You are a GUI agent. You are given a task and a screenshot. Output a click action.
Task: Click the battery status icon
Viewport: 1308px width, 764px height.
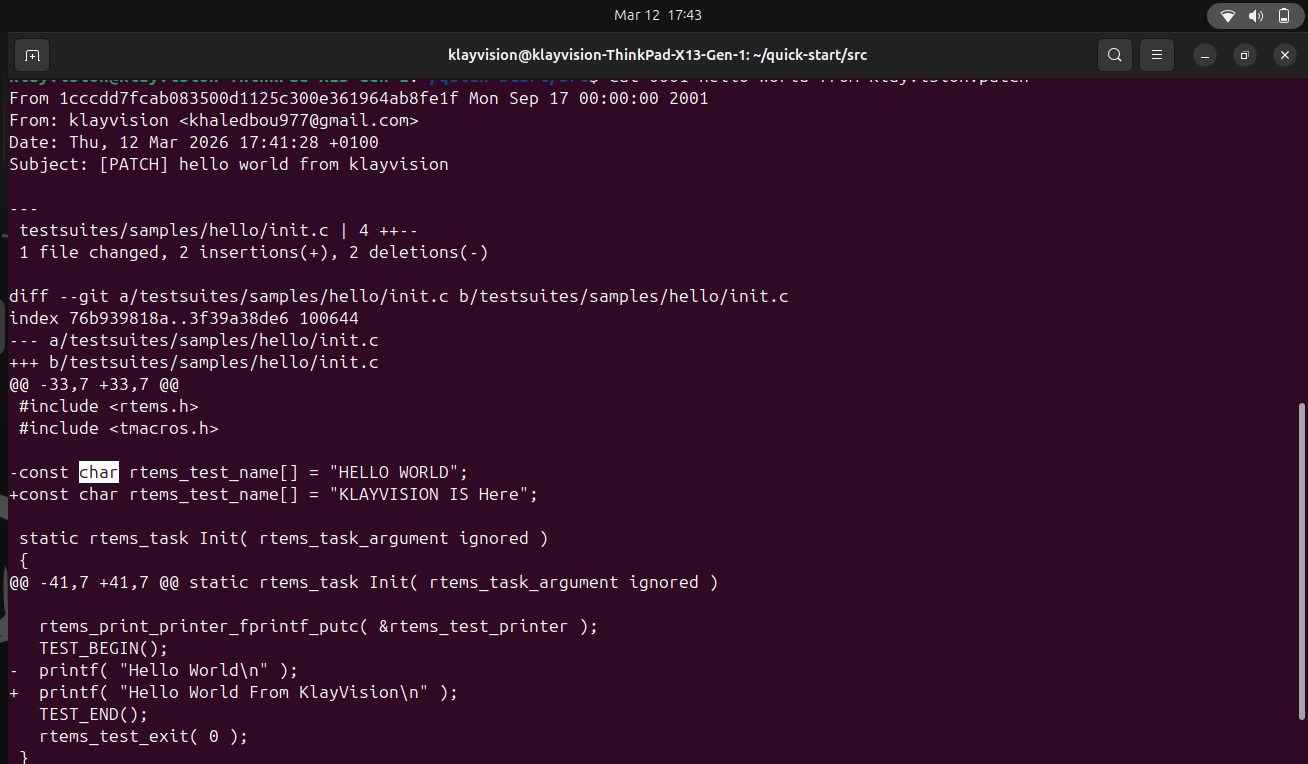pos(1284,16)
